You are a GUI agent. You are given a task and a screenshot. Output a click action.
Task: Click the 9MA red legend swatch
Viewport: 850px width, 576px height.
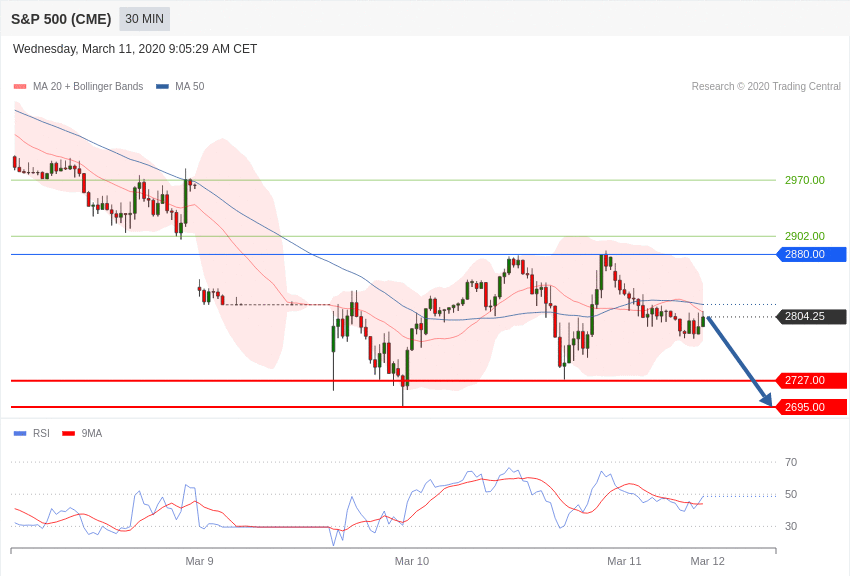coord(68,433)
